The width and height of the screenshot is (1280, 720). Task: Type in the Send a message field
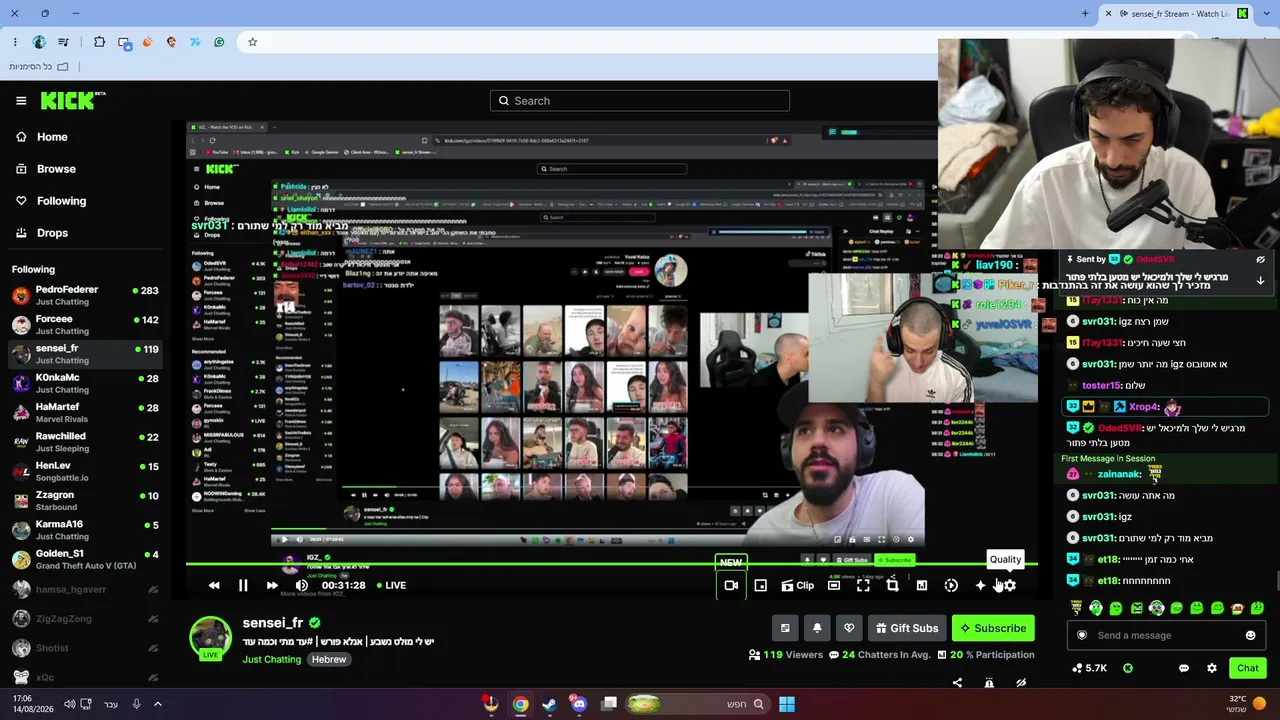1165,635
